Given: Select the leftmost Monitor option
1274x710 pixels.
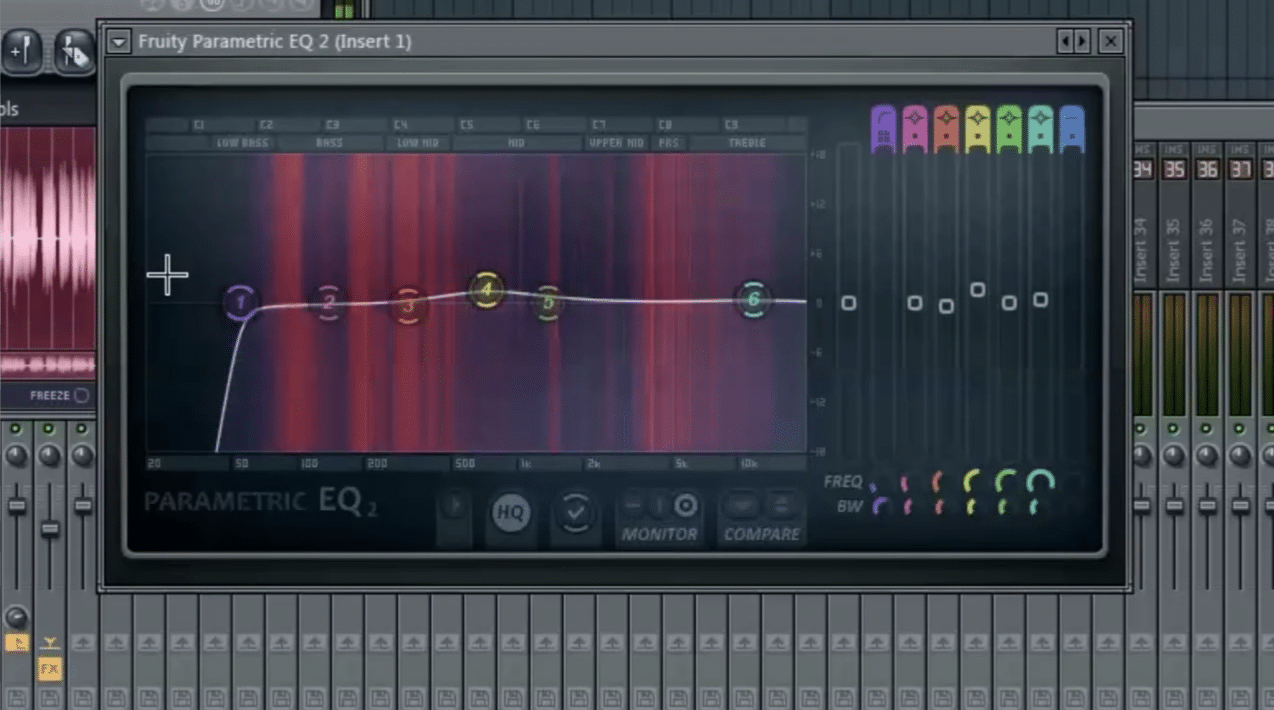Looking at the screenshot, I should click(x=633, y=504).
